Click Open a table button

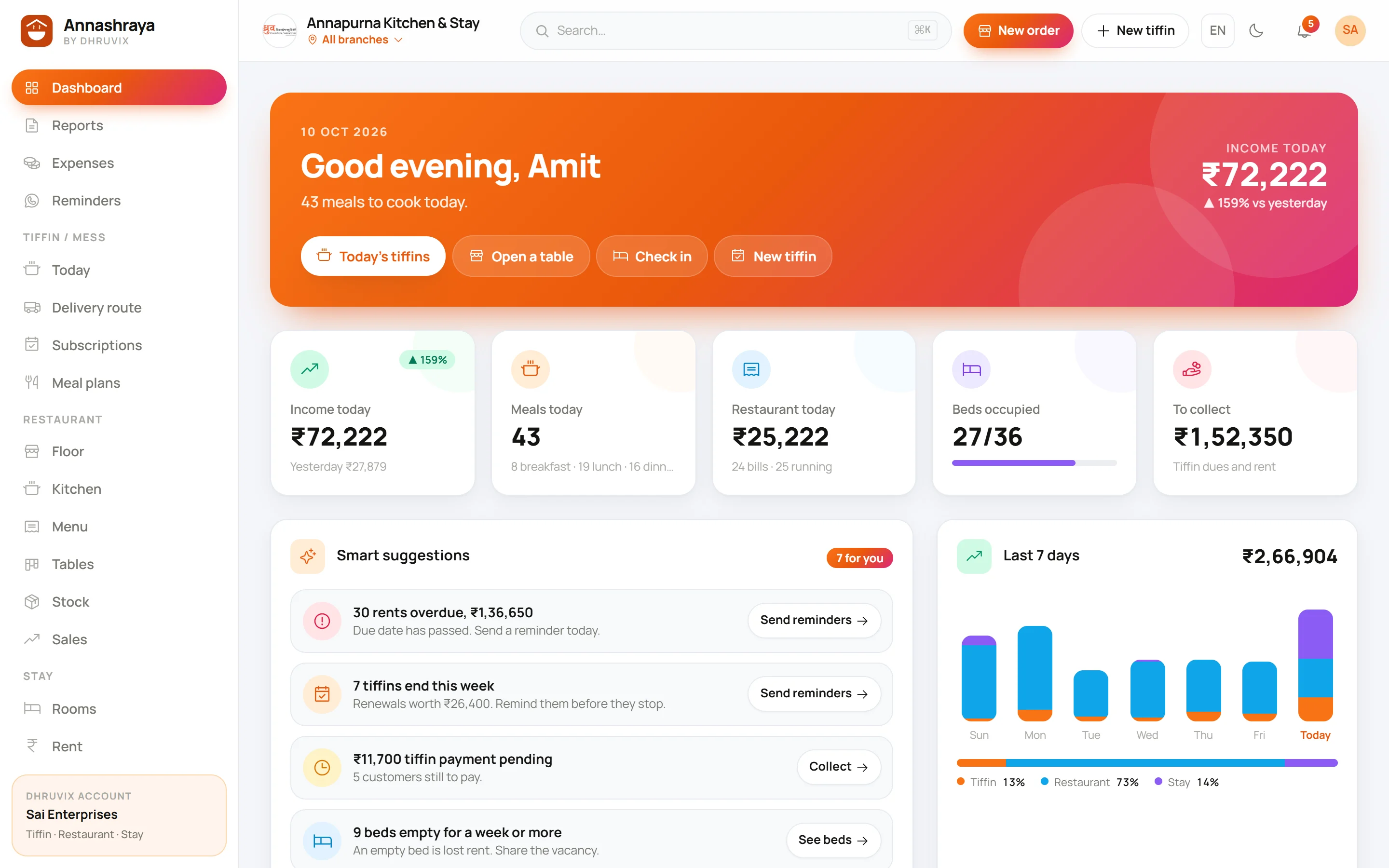[x=521, y=256]
